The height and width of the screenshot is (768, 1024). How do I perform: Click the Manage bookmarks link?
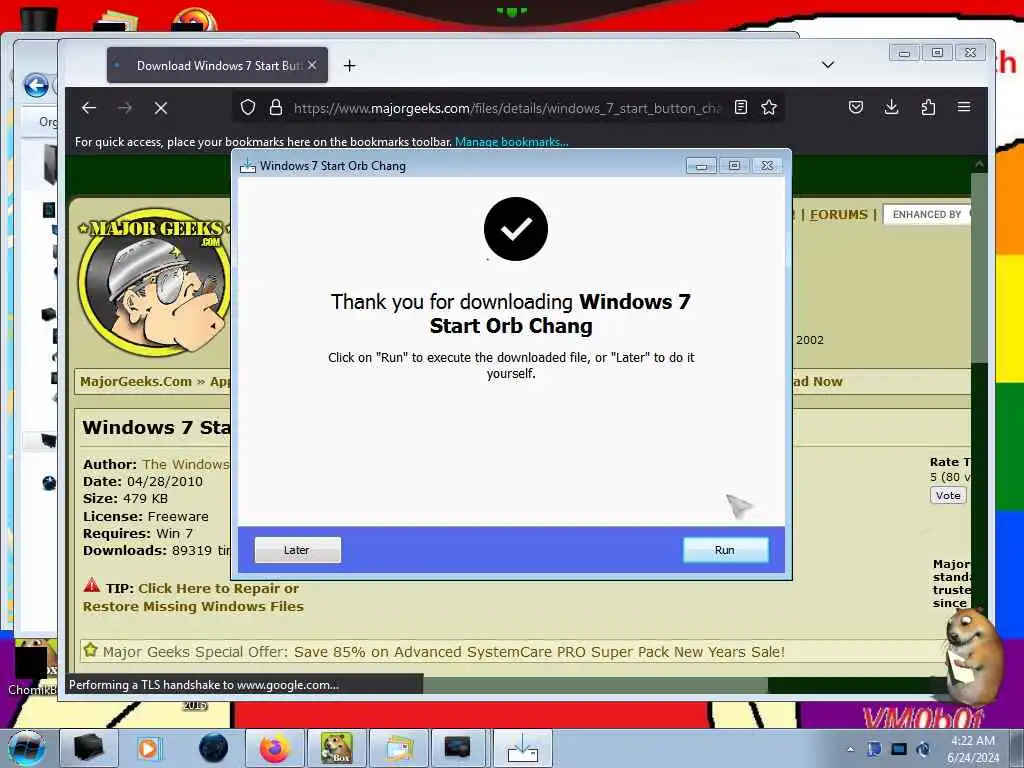[511, 142]
